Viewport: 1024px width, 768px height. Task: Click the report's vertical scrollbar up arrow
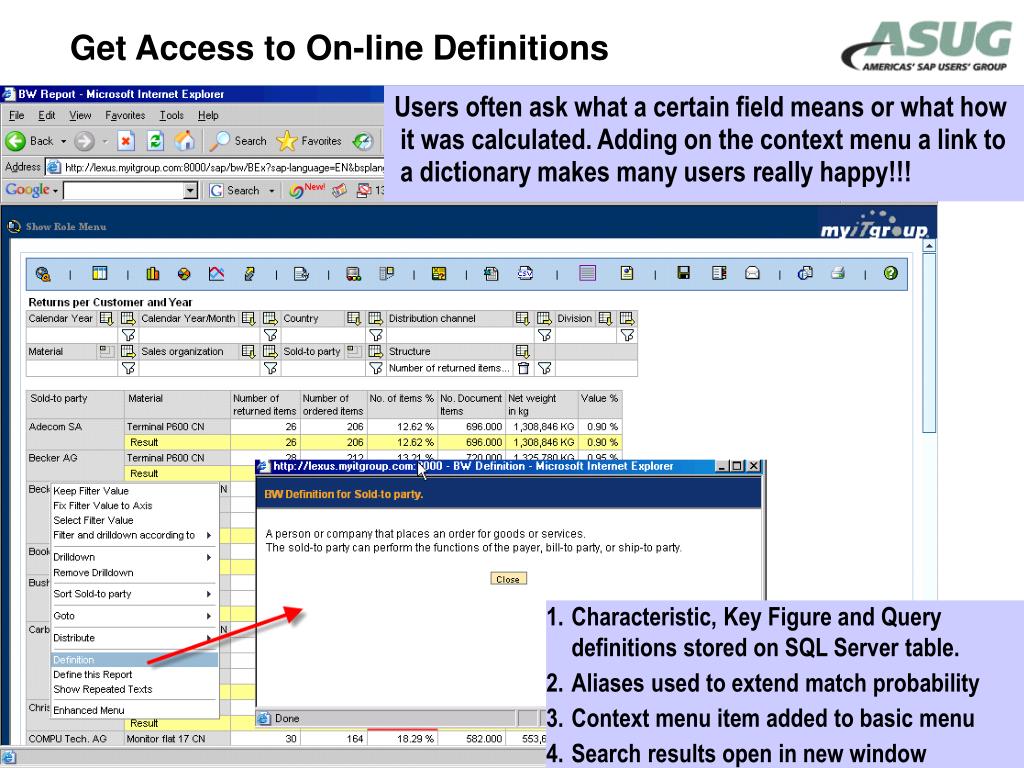click(929, 246)
